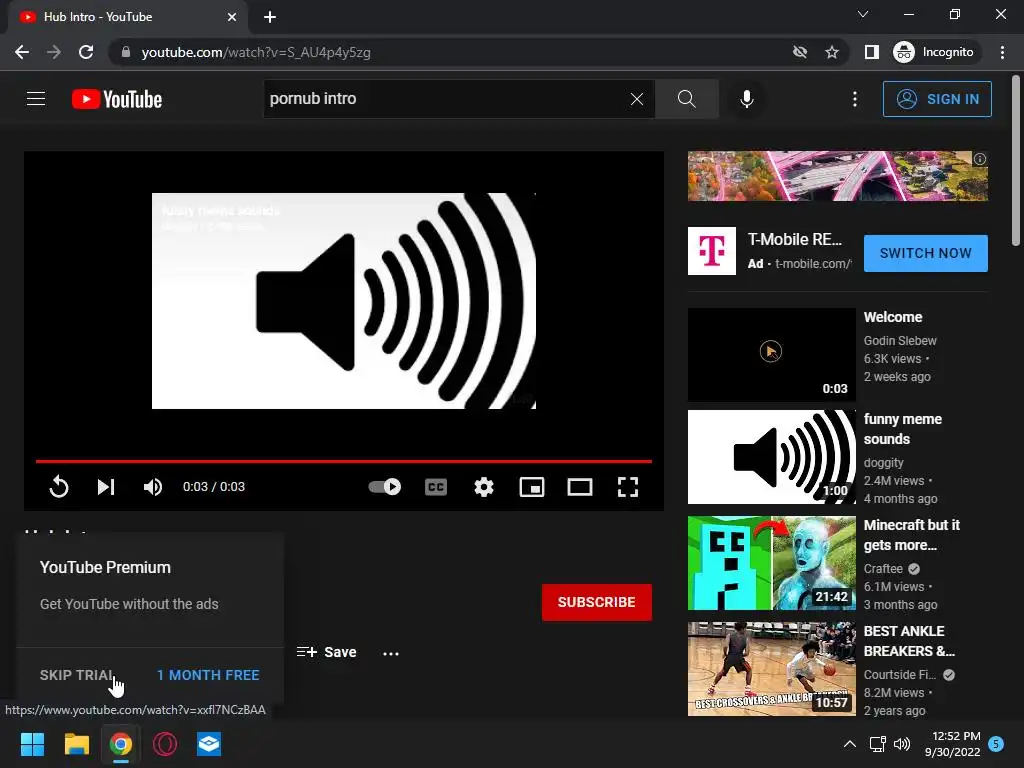The height and width of the screenshot is (768, 1024).
Task: Reload the page
Action: click(86, 52)
